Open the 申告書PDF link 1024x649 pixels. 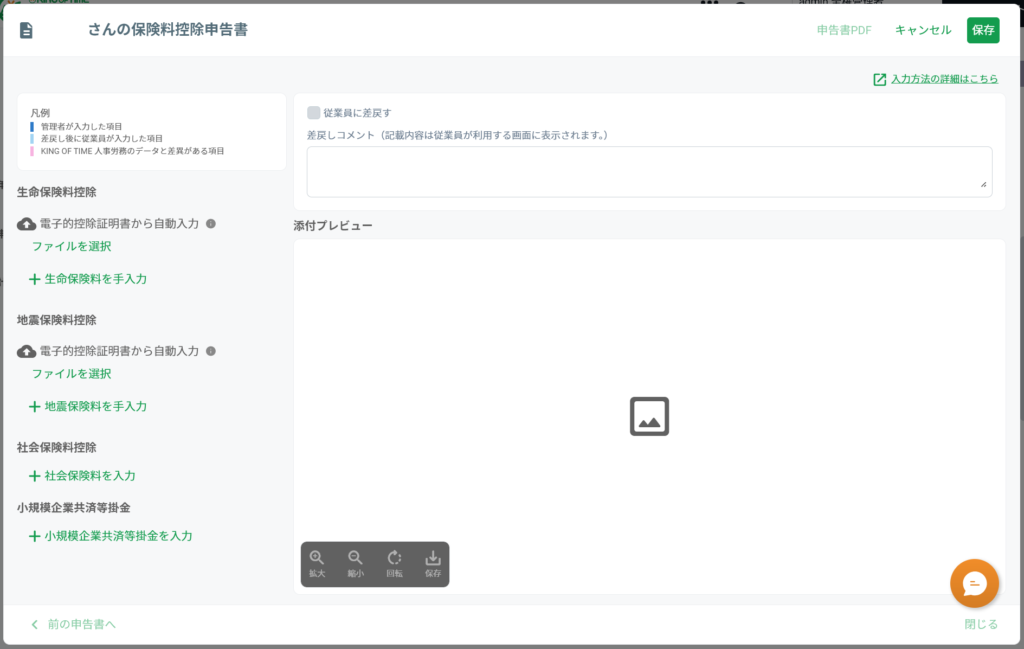point(844,30)
